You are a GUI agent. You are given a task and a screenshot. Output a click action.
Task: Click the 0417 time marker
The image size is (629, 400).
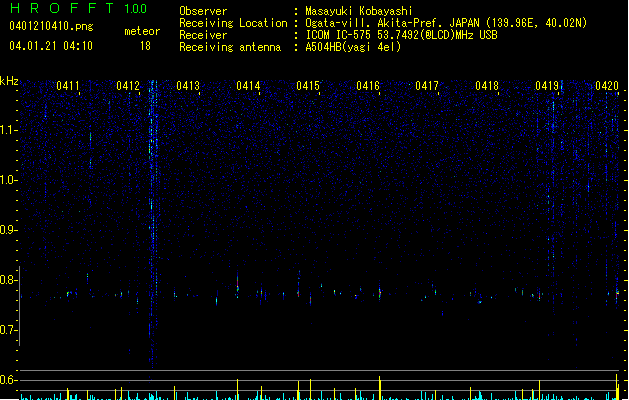coord(427,86)
